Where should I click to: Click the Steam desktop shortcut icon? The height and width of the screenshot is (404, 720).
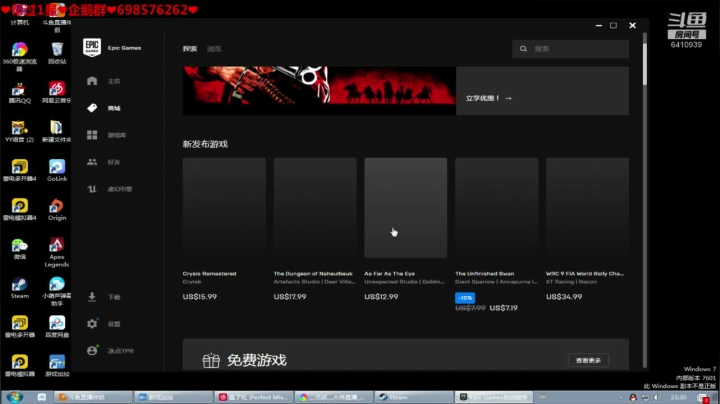[19, 284]
